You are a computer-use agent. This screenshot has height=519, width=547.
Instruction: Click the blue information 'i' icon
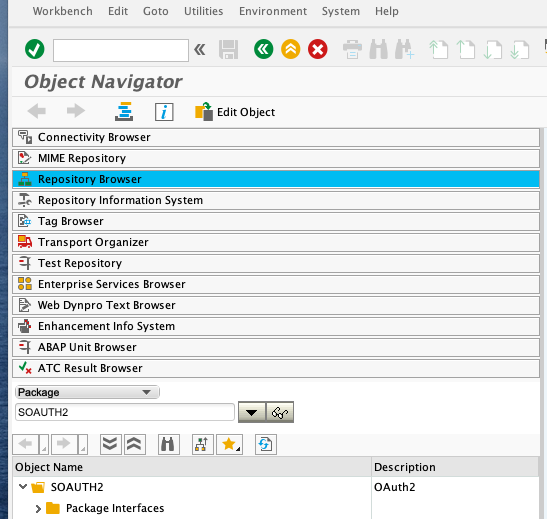[x=164, y=112]
